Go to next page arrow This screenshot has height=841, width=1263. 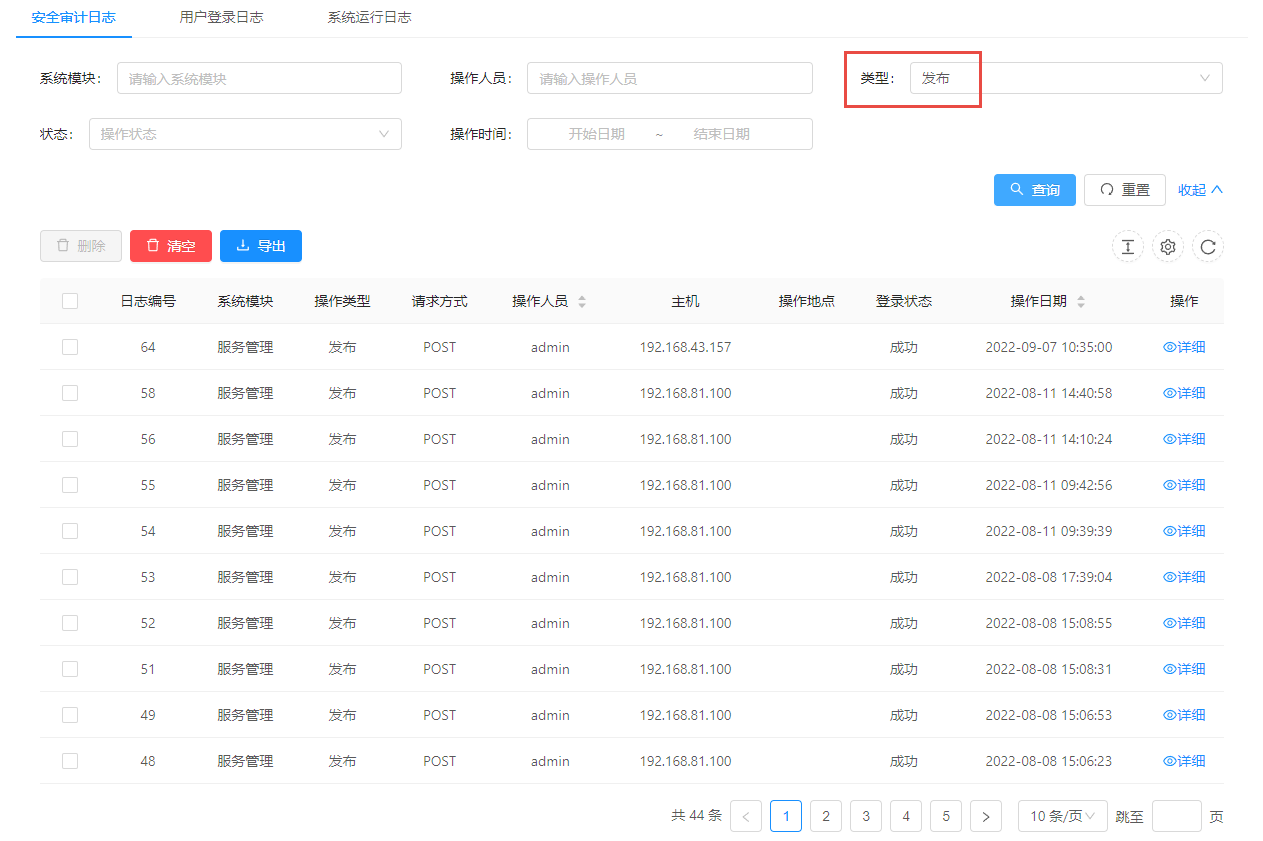(985, 816)
